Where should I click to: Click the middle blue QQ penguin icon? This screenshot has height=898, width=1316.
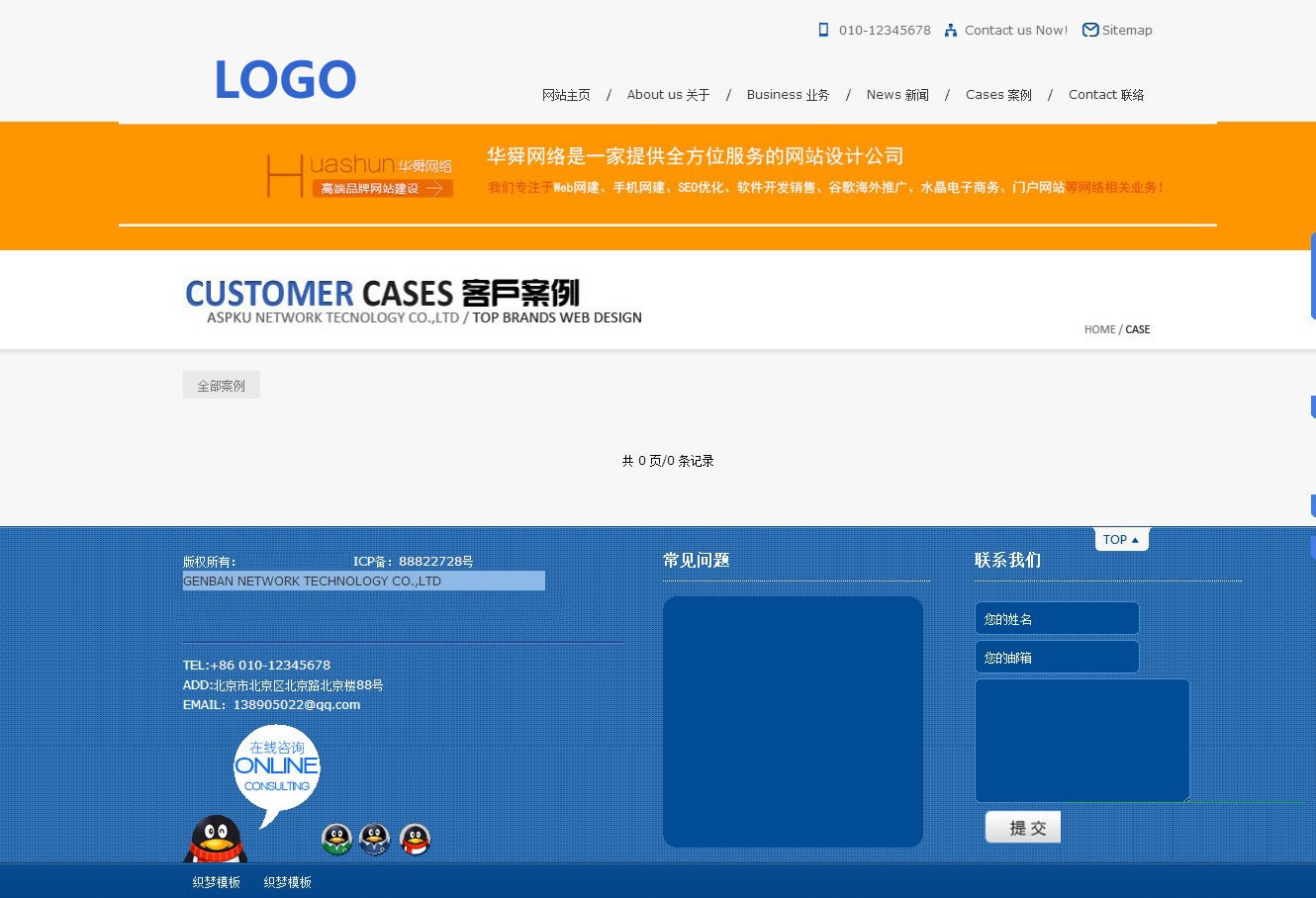(x=375, y=840)
